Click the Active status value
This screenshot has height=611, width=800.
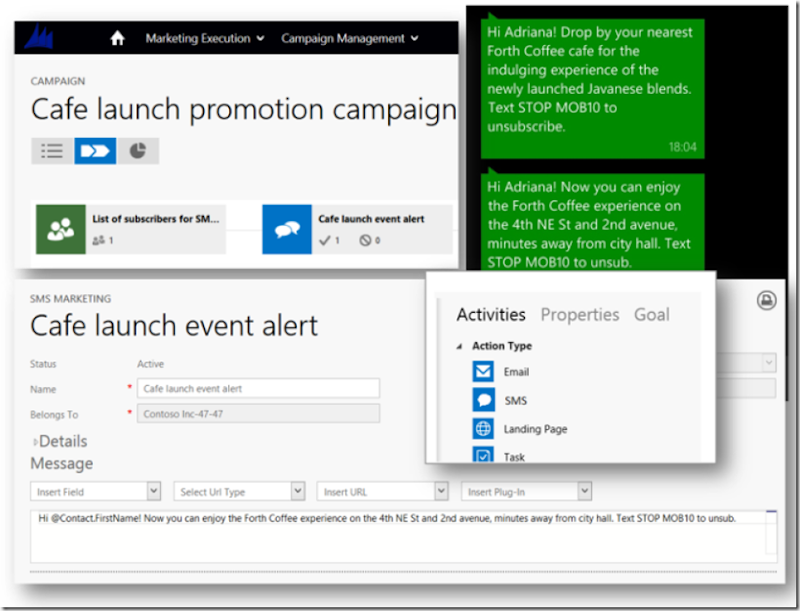click(151, 364)
